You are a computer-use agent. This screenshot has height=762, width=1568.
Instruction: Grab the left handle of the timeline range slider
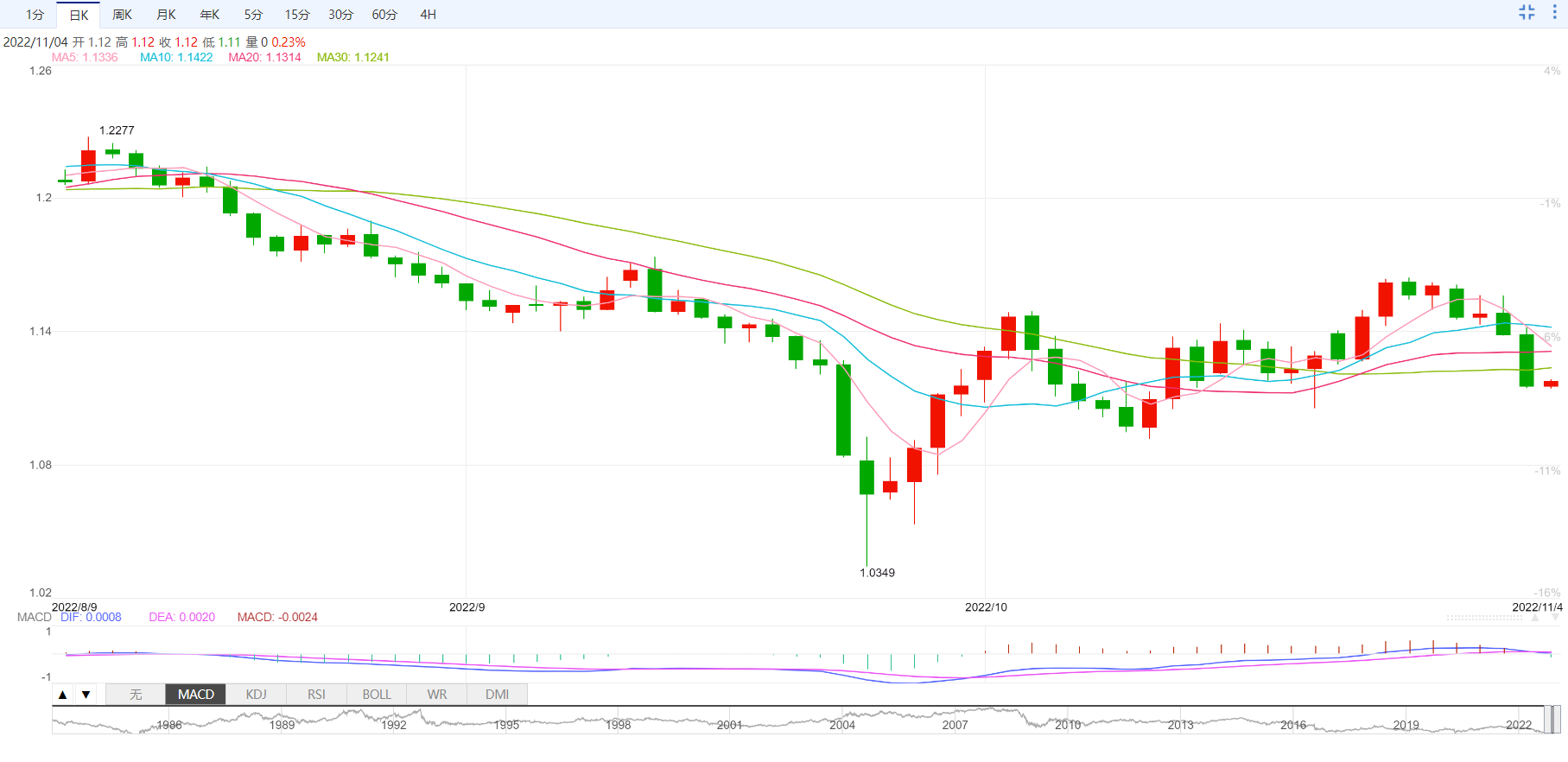1547,720
